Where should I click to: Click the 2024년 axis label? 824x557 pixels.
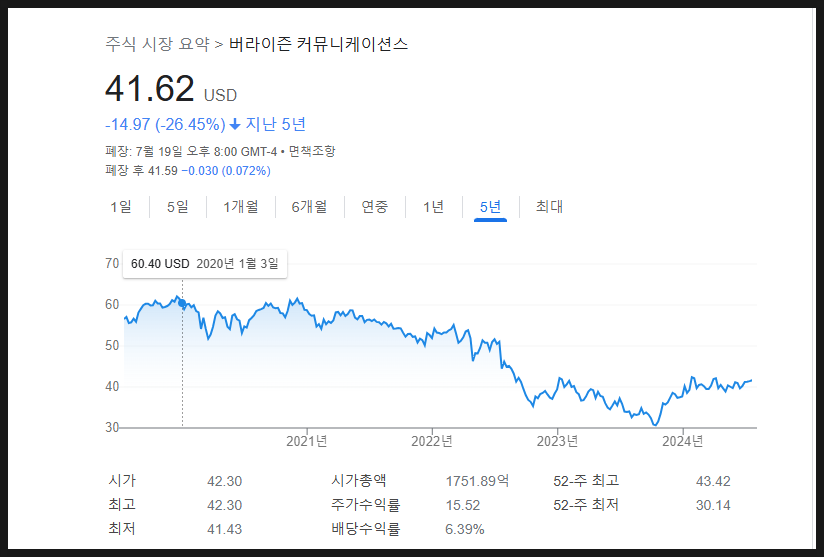pyautogui.click(x=683, y=441)
